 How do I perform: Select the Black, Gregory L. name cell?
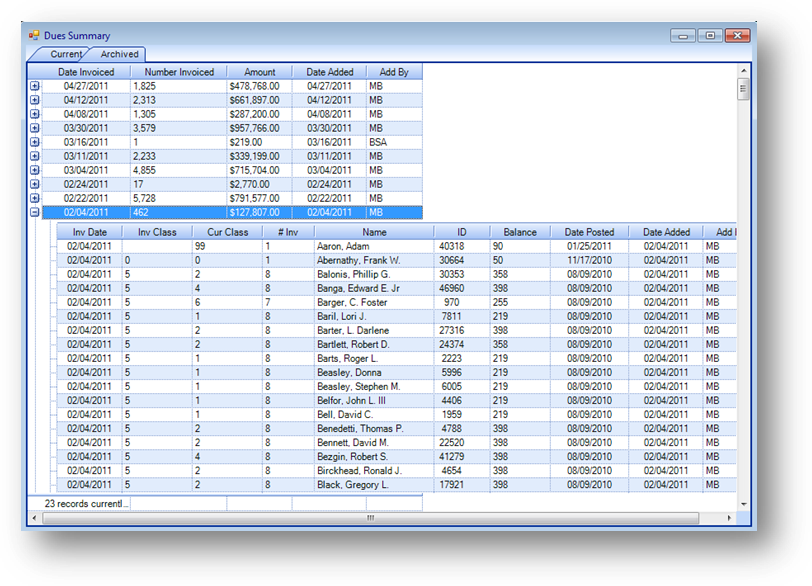pyautogui.click(x=374, y=485)
